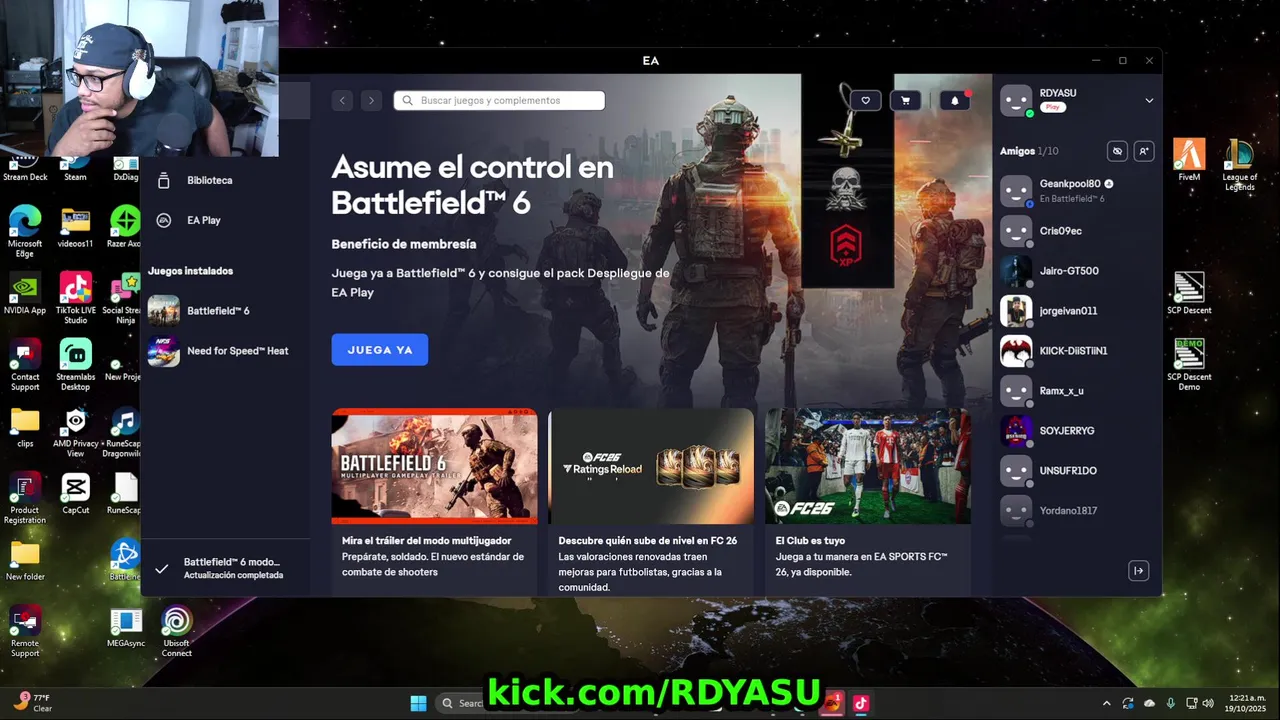Open the Remote Support desktop icon
This screenshot has width=1280, height=720.
25,632
